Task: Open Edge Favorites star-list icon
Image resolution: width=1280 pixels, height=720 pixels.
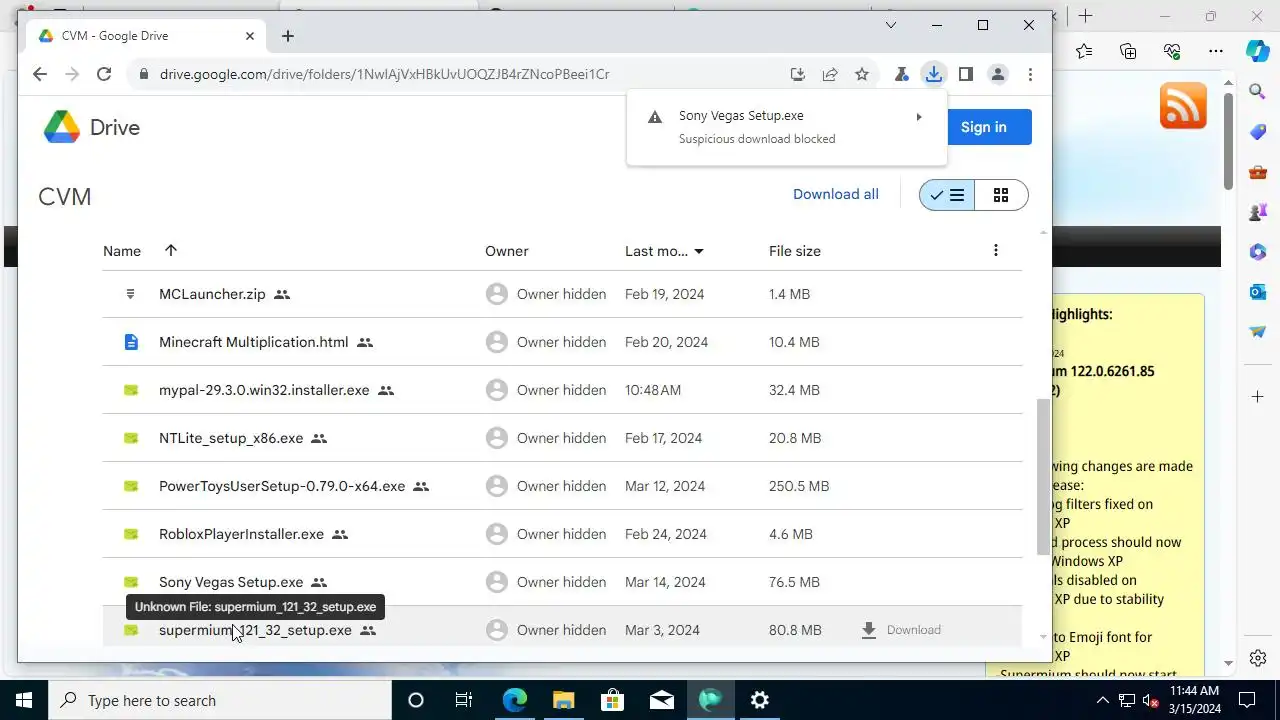Action: [x=1084, y=51]
